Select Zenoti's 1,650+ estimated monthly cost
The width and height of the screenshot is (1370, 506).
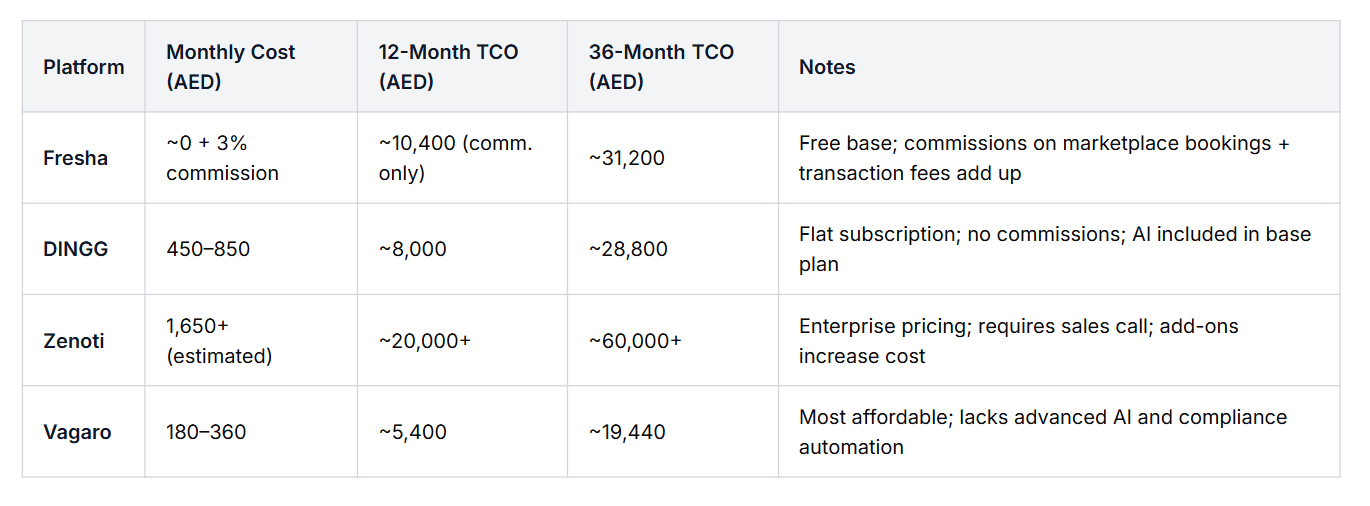point(219,341)
